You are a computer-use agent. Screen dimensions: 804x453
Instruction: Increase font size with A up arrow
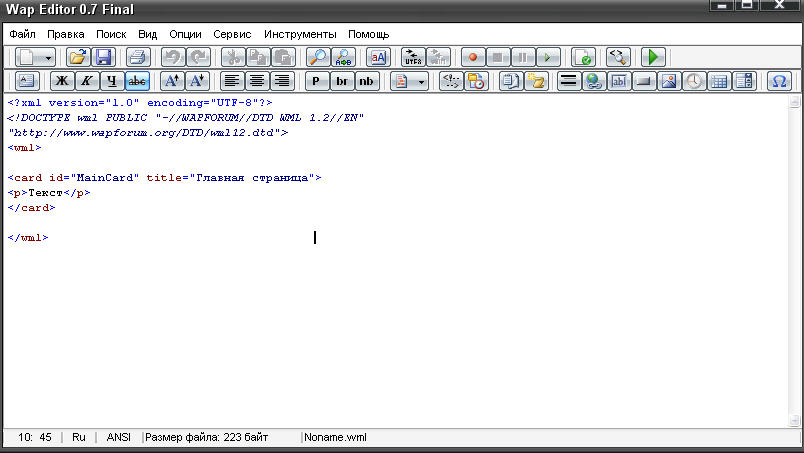click(172, 81)
